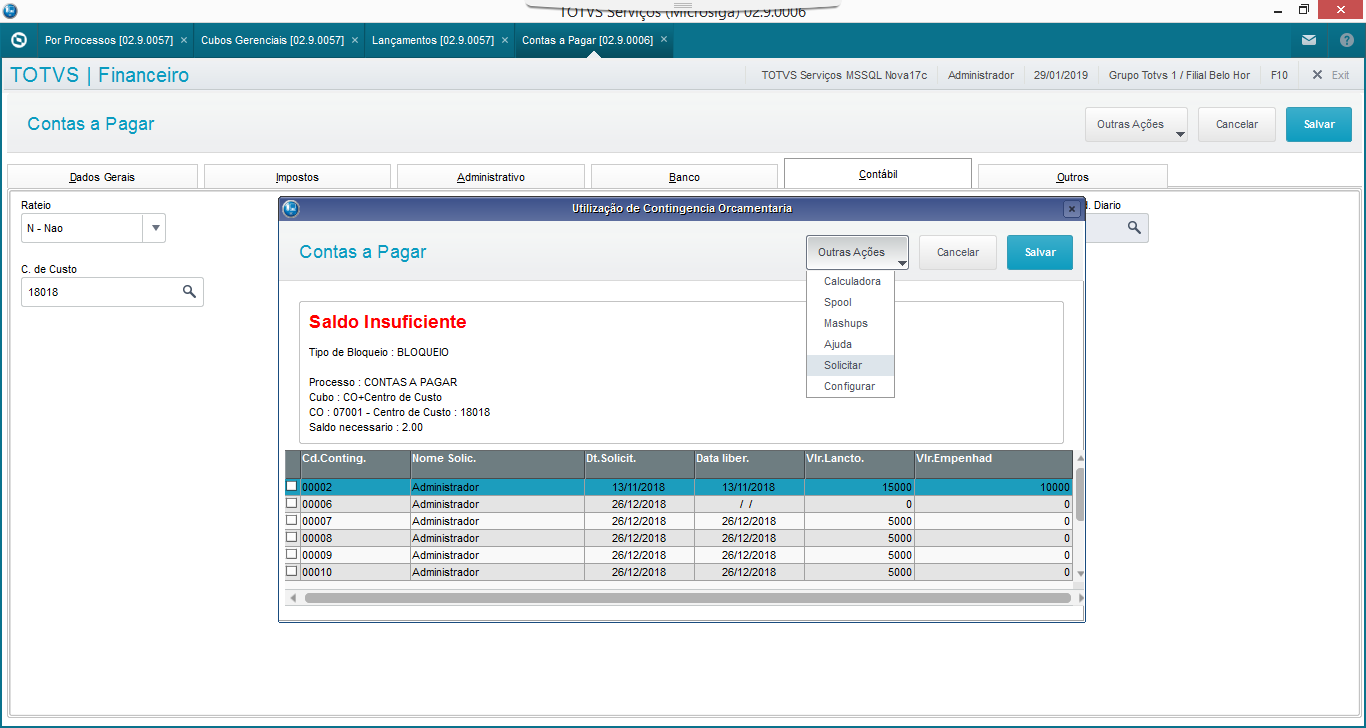Screen dimensions: 1366x728
Task: Close the Cubos Gerenciais tab
Action: (x=355, y=40)
